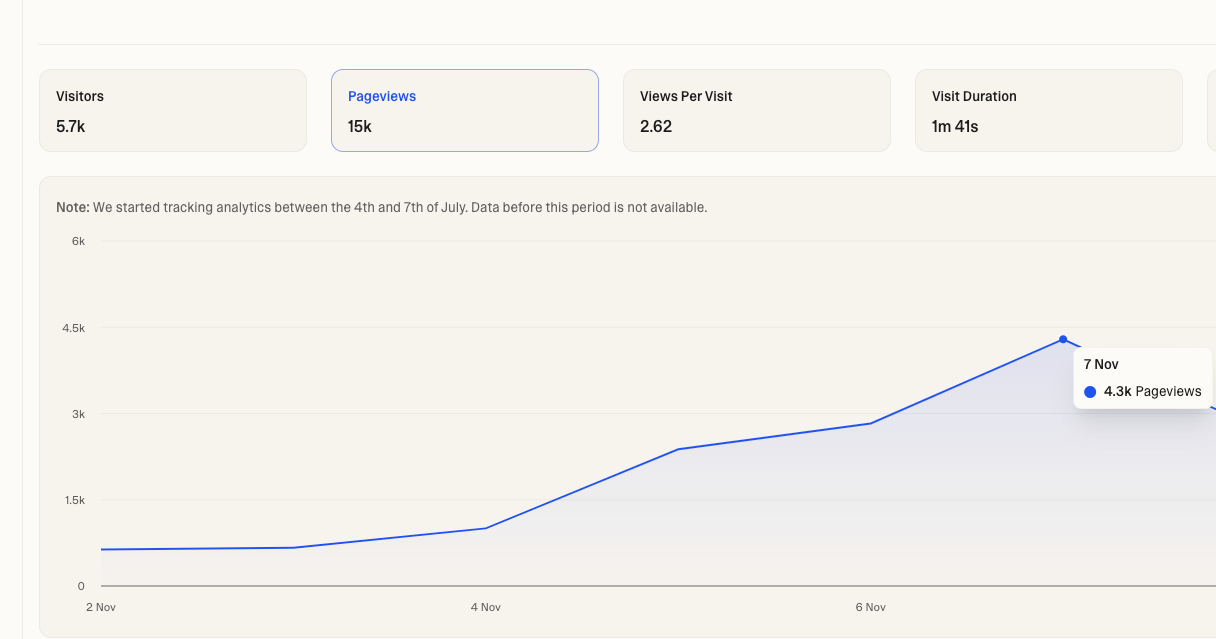Click the 0 y-axis baseline label
Screen dimensions: 1216x639
tap(81, 586)
